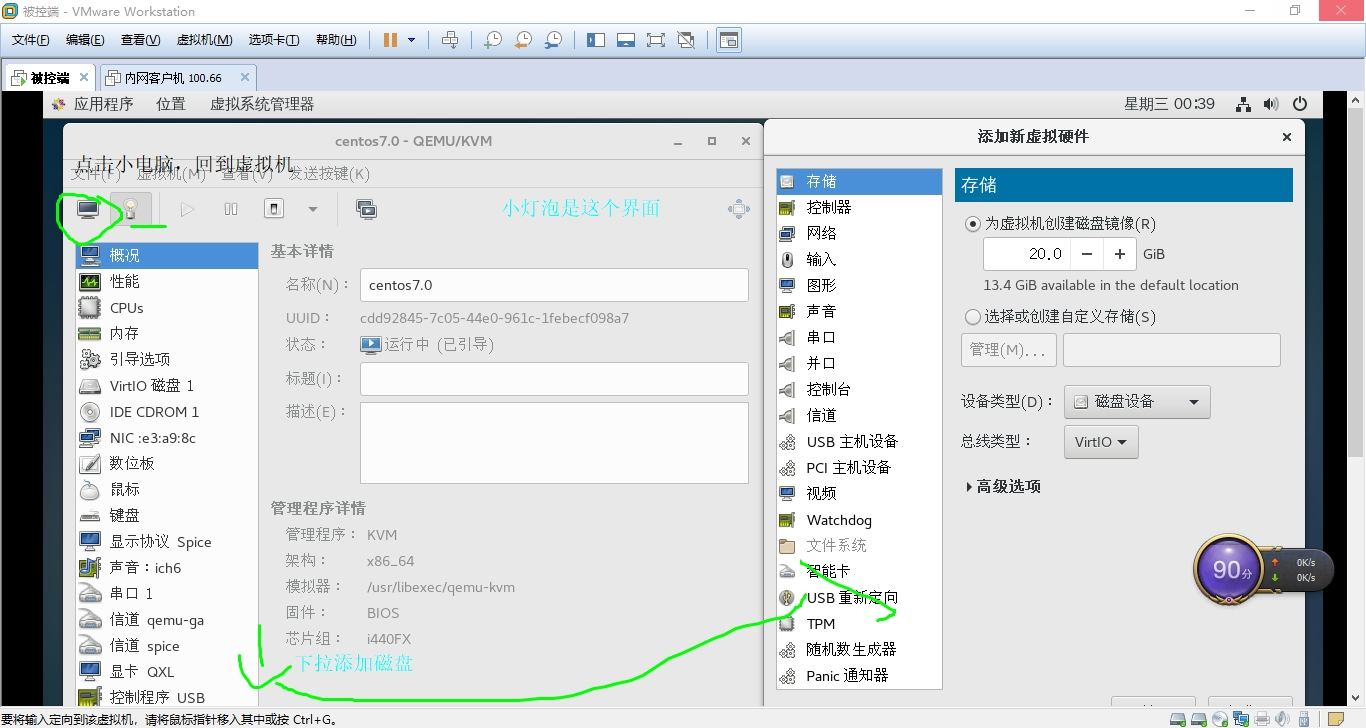1366x728 pixels.
Task: Click the Pause VM icon in virt-manager
Action: 230,208
